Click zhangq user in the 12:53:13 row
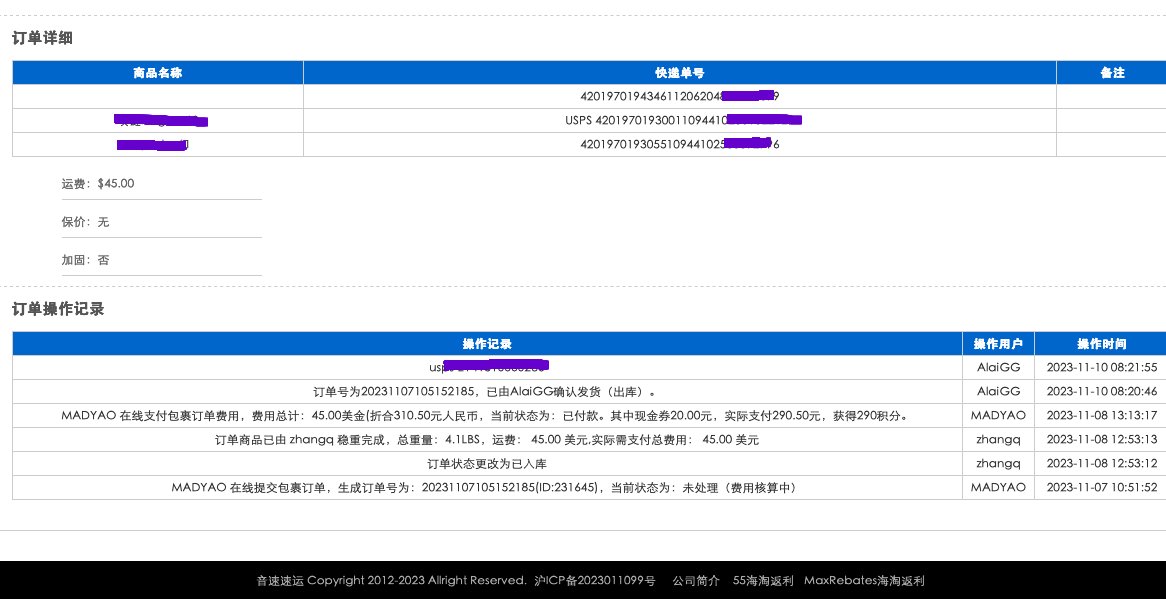 [x=998, y=440]
